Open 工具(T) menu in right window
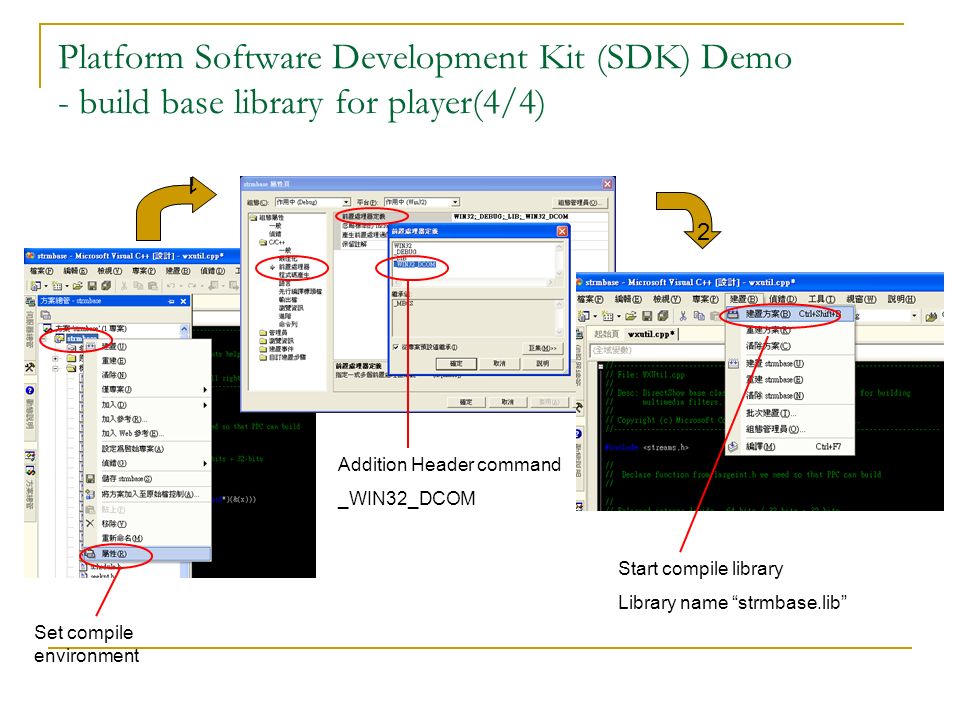The height and width of the screenshot is (720, 960). pos(821,299)
